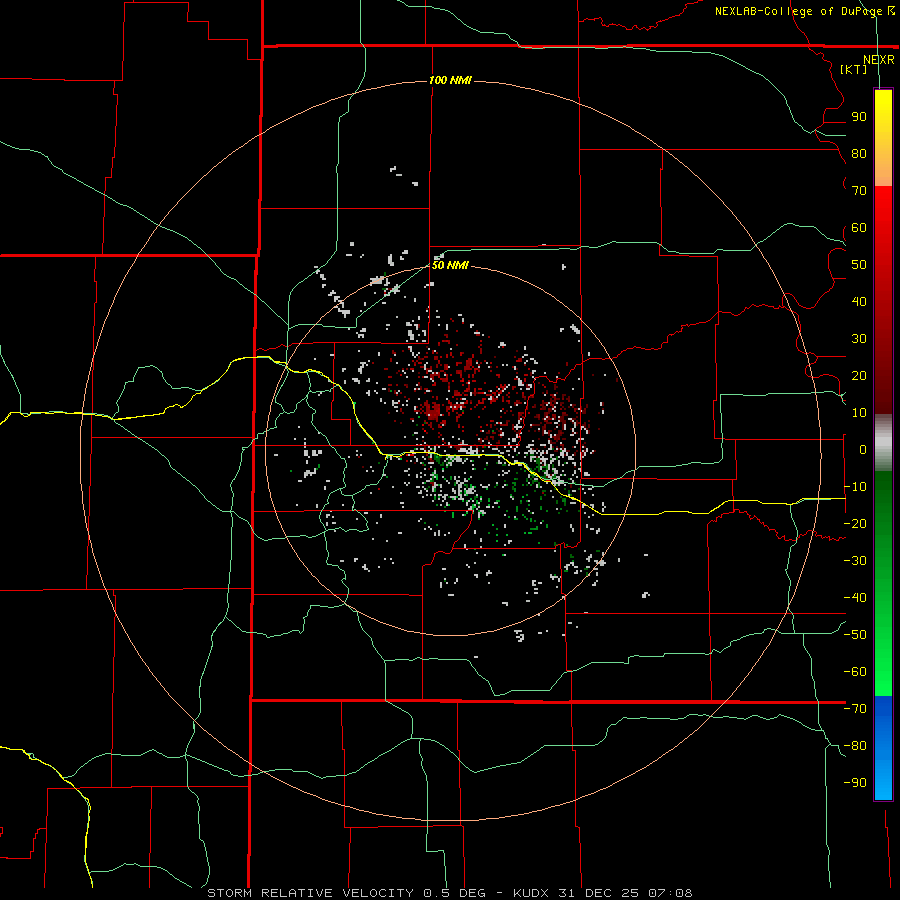Image resolution: width=900 pixels, height=900 pixels.
Task: Click the -10 value on velocity scale
Action: click(x=855, y=487)
